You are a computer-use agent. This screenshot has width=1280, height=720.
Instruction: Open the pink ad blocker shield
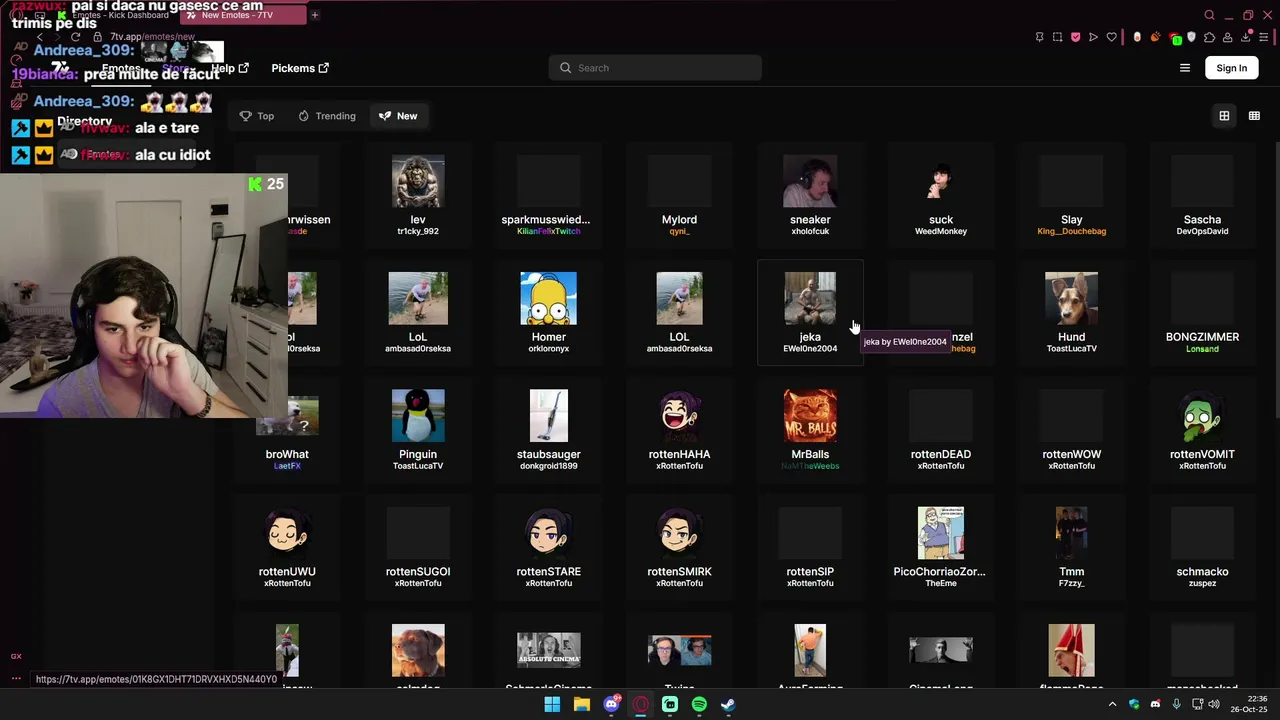[x=1075, y=37]
